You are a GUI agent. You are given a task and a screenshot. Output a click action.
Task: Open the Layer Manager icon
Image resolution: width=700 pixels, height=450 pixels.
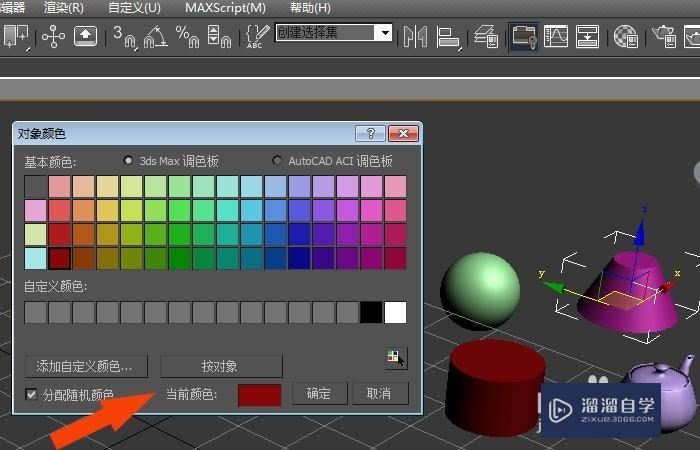(486, 37)
